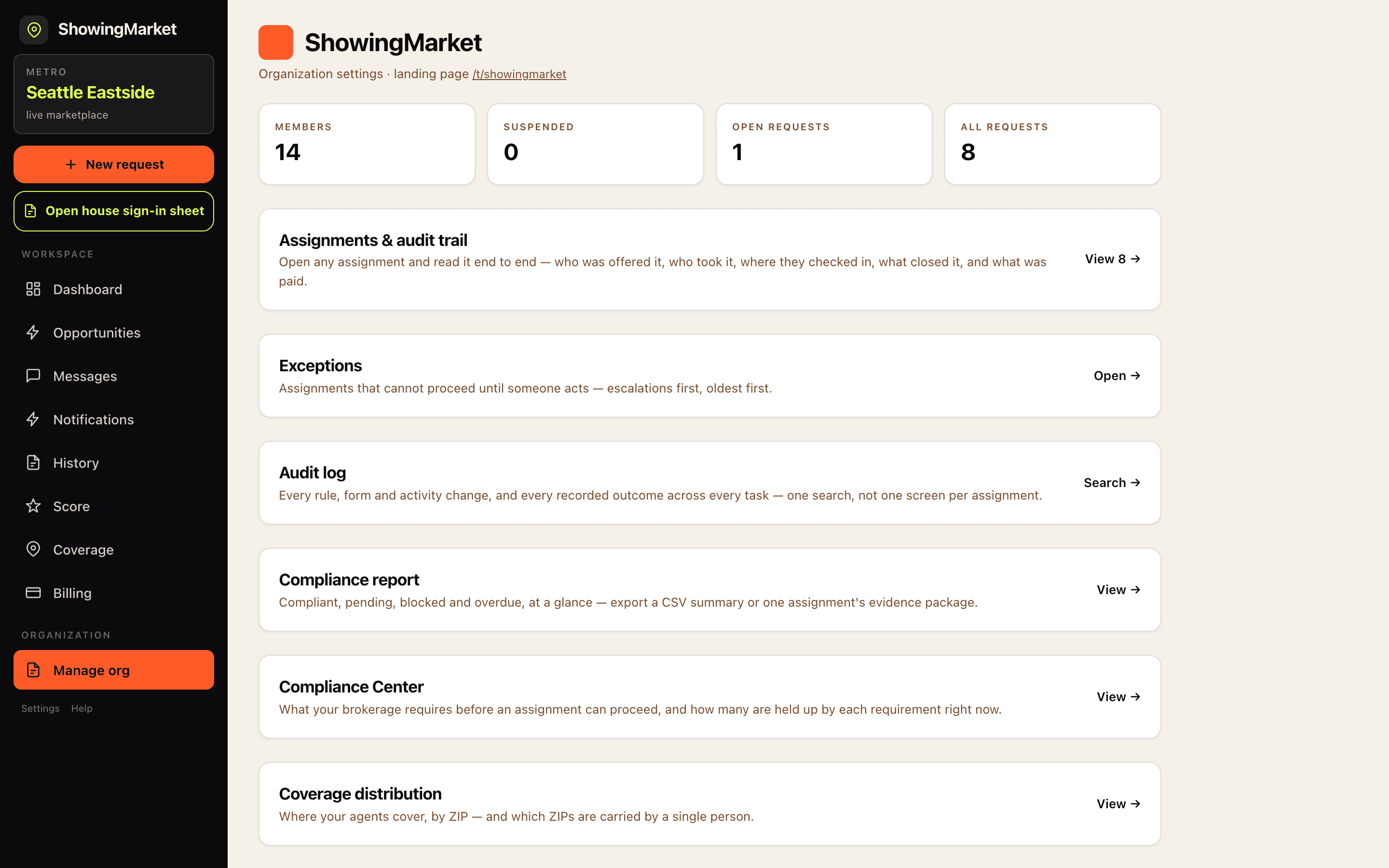The image size is (1389, 868).
Task: Open the Open house sign-in sheet
Action: [x=114, y=211]
